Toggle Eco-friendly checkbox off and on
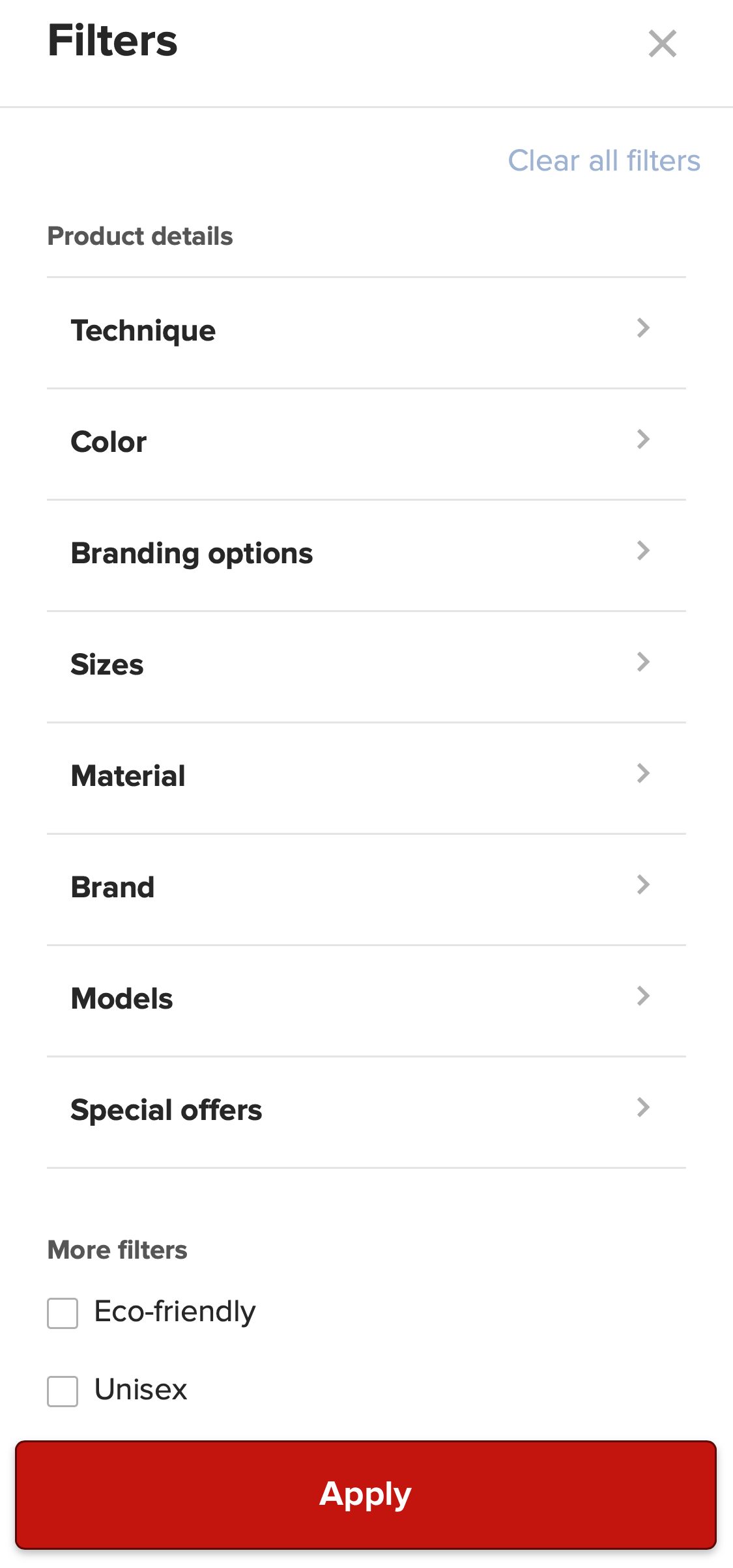Viewport: 733px width, 1568px height. pos(62,1313)
